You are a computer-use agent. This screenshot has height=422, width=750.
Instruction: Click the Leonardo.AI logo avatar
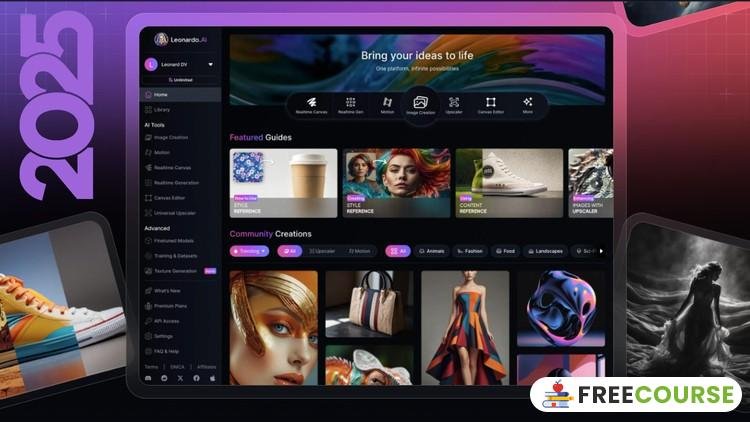pyautogui.click(x=161, y=39)
